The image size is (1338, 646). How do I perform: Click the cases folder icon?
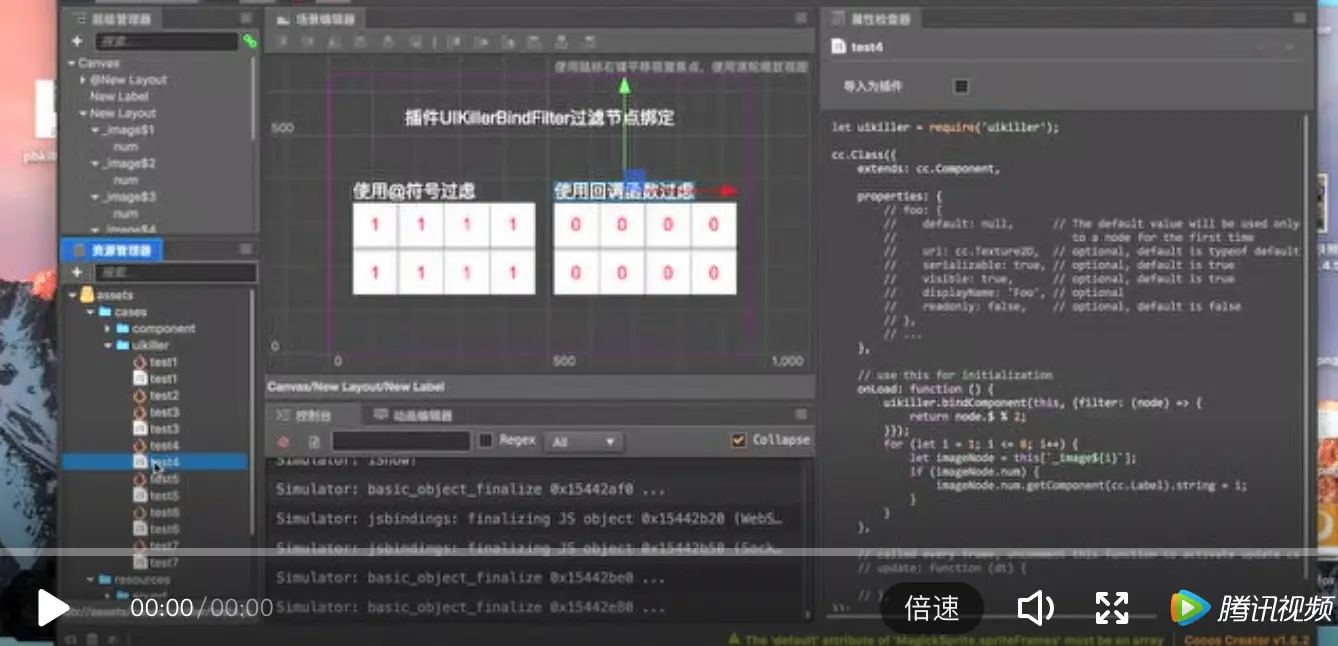[104, 312]
